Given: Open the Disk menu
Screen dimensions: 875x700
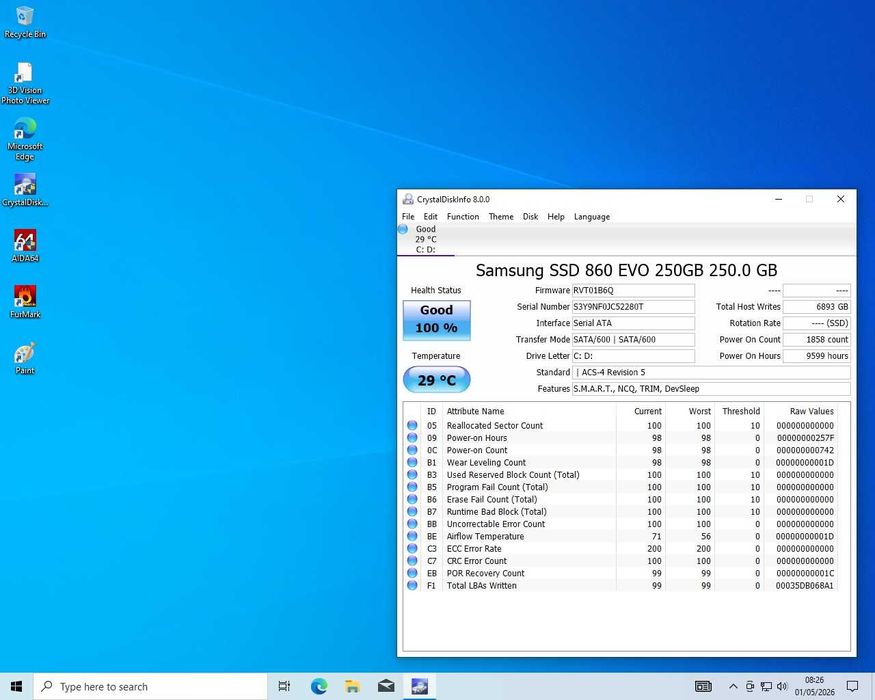Looking at the screenshot, I should tap(530, 217).
